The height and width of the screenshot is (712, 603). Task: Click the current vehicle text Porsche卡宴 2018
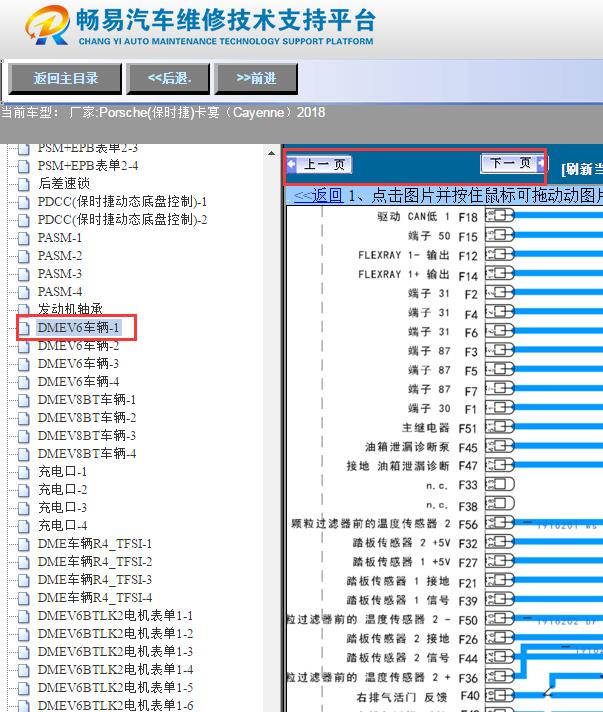point(163,112)
